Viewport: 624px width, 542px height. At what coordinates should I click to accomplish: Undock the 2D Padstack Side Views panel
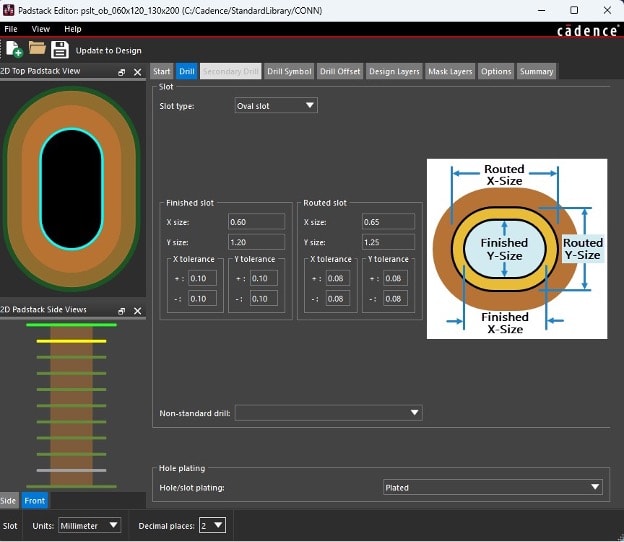[x=122, y=311]
